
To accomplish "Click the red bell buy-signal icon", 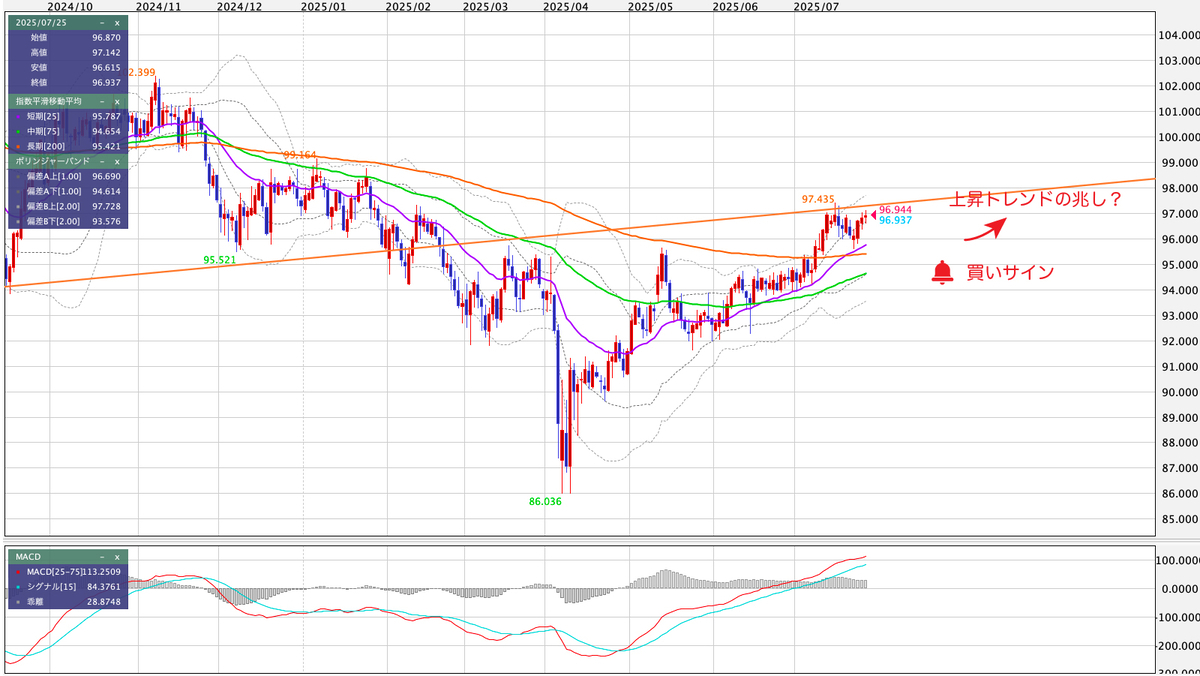I will point(942,272).
